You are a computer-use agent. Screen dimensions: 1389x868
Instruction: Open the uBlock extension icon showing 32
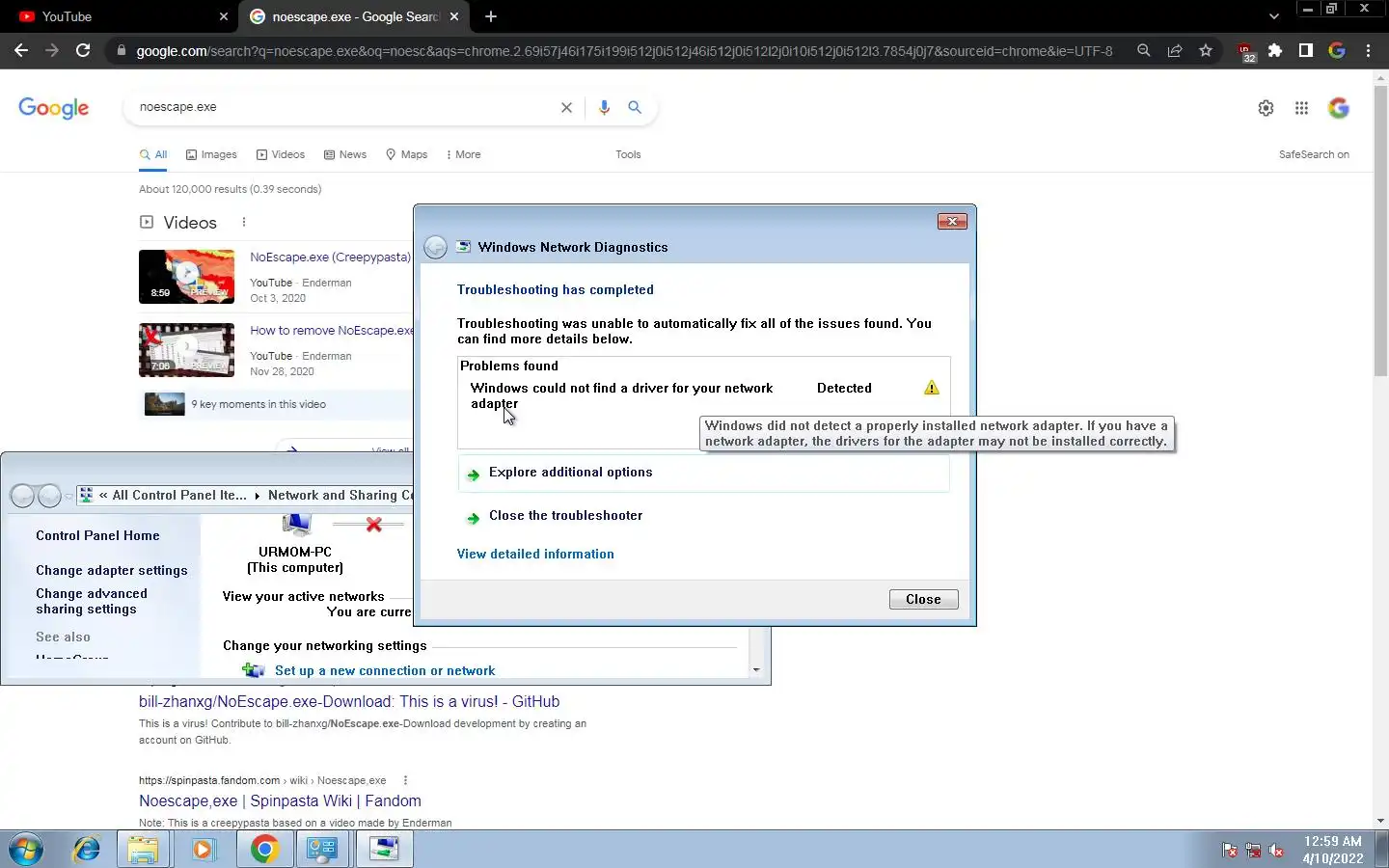(1245, 51)
